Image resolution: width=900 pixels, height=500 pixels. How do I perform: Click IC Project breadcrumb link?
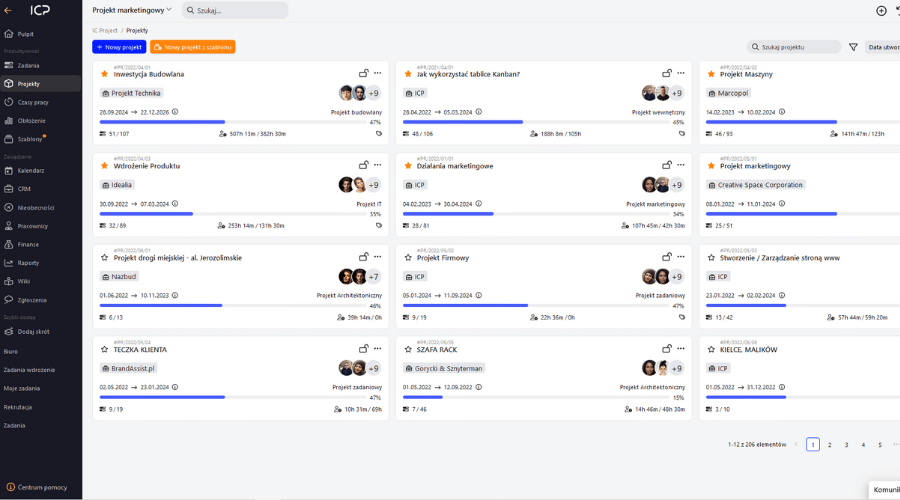coord(104,30)
